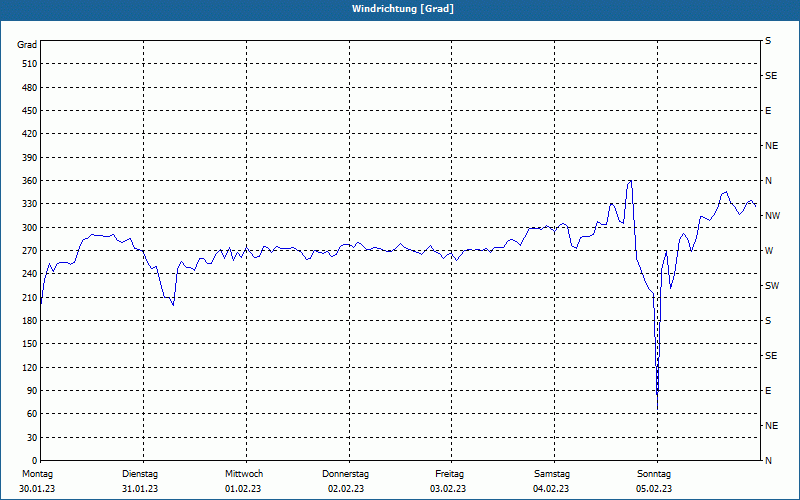Click the W compass direction label
The height and width of the screenshot is (500, 800).
(769, 251)
